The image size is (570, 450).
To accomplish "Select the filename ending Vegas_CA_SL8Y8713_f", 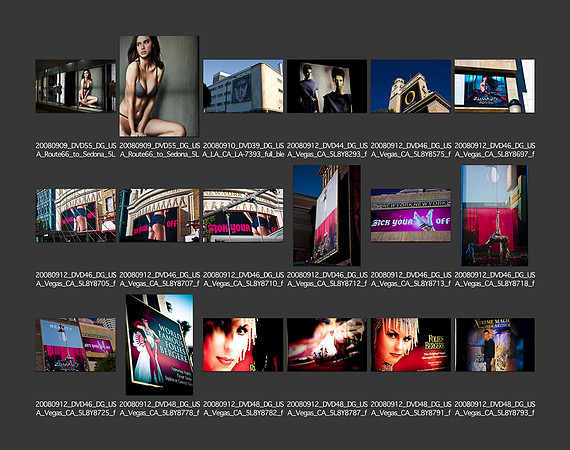I will 411,279.
